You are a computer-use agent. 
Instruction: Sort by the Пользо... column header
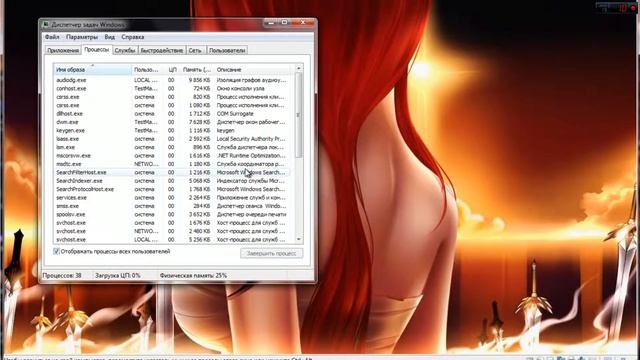pos(147,70)
